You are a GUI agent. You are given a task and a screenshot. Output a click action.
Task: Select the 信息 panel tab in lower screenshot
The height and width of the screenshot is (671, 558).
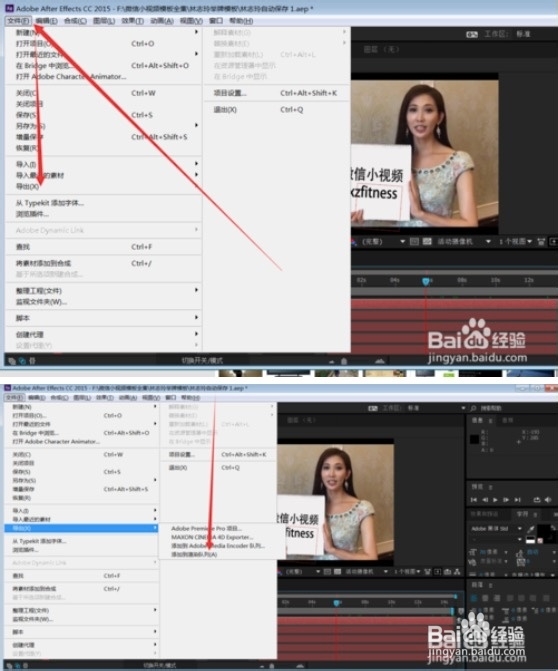click(x=478, y=420)
